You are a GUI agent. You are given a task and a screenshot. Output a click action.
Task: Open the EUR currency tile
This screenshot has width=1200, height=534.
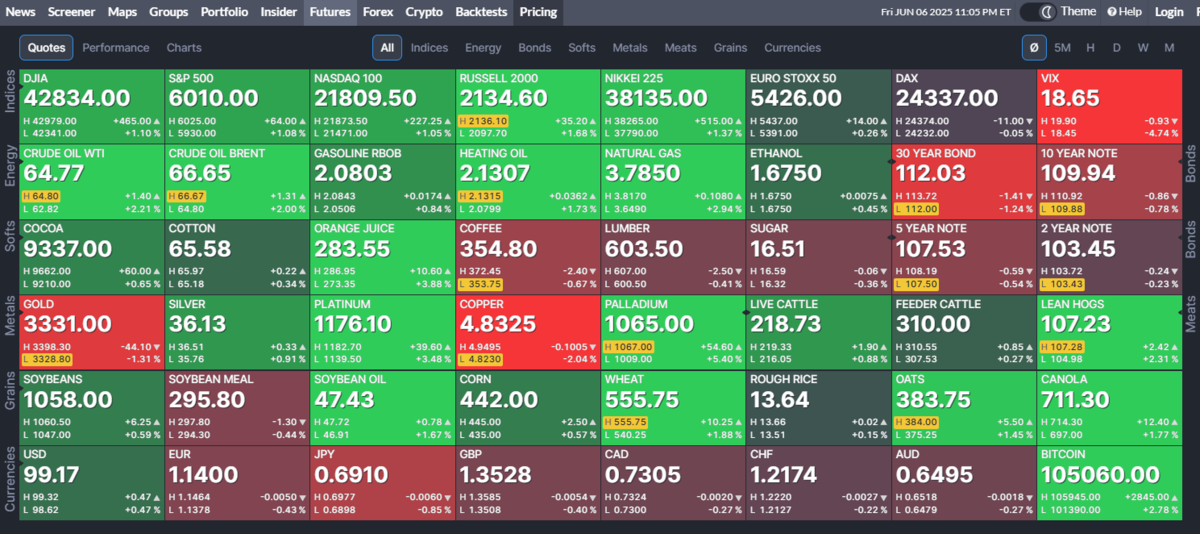tap(236, 483)
